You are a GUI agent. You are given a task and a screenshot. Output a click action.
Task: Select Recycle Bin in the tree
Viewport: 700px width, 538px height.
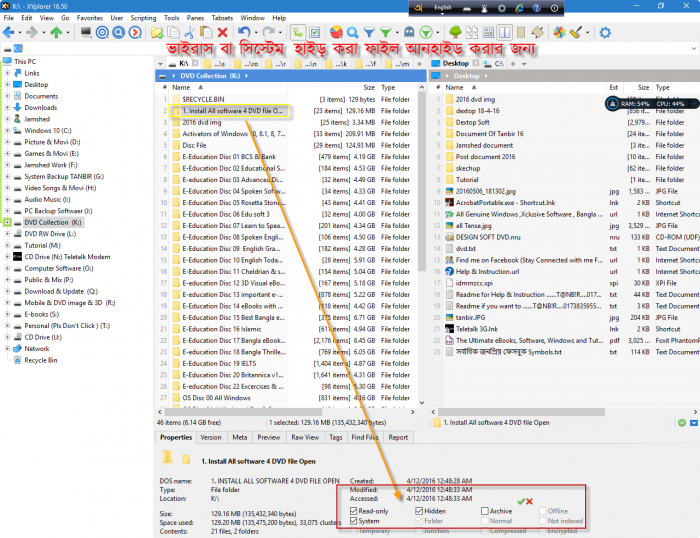[x=41, y=360]
